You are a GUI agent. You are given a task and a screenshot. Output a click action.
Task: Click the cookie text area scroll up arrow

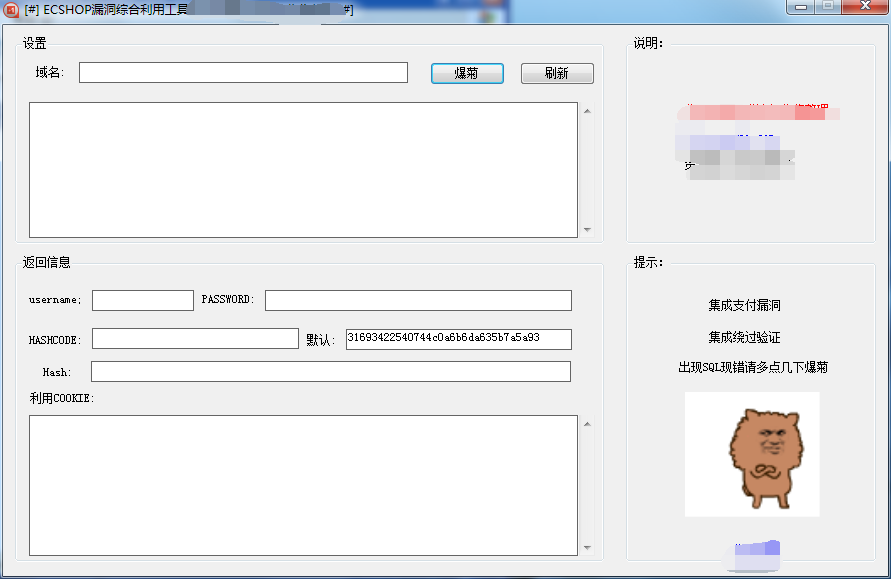point(587,424)
